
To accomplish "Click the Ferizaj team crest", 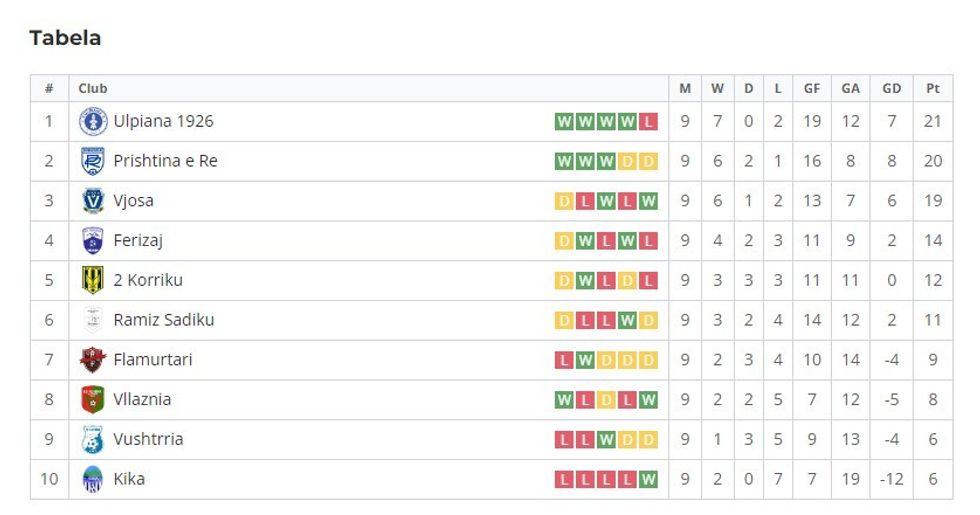I will pos(93,241).
